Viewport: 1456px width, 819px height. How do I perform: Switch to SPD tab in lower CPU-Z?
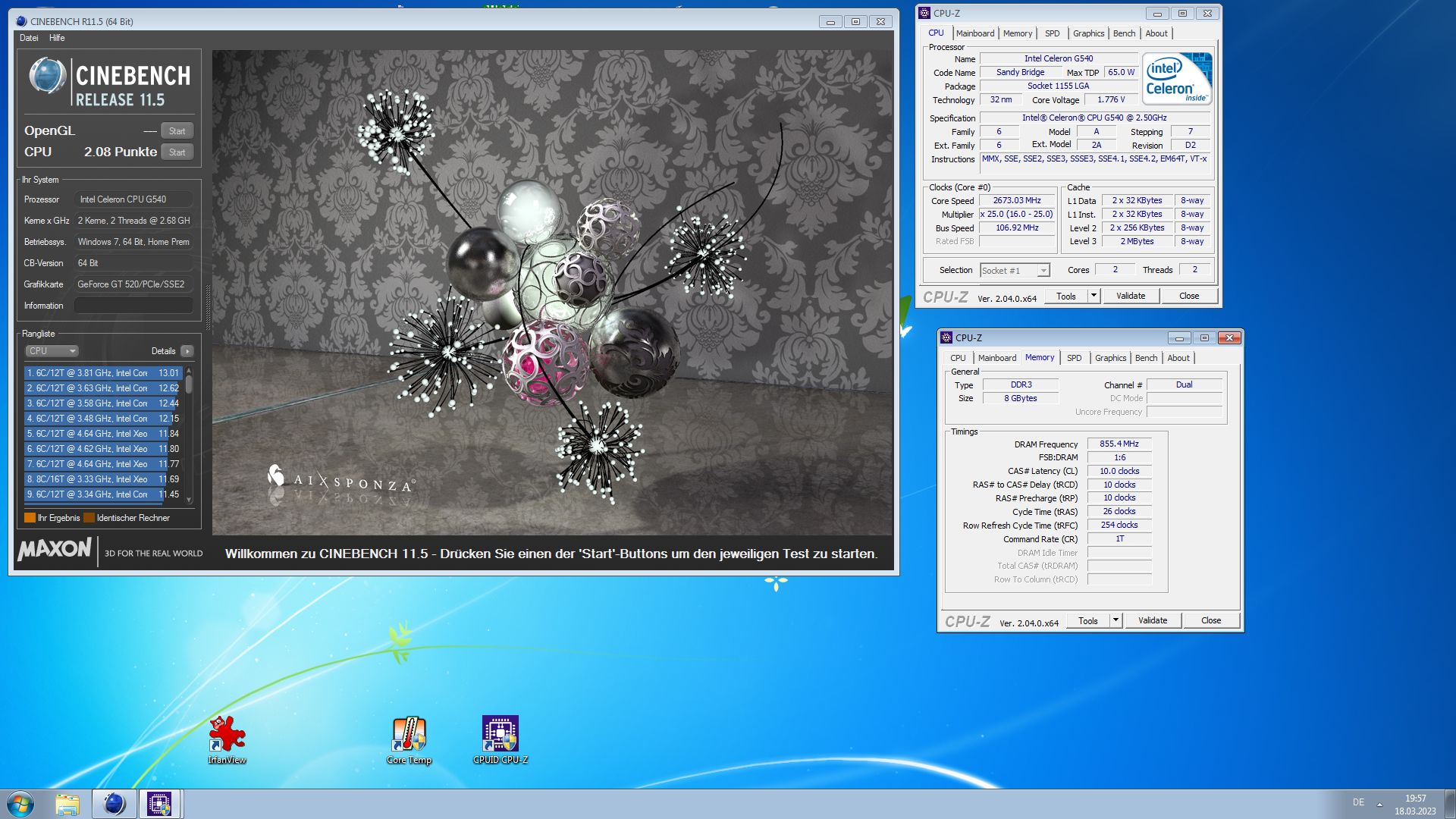click(1074, 358)
